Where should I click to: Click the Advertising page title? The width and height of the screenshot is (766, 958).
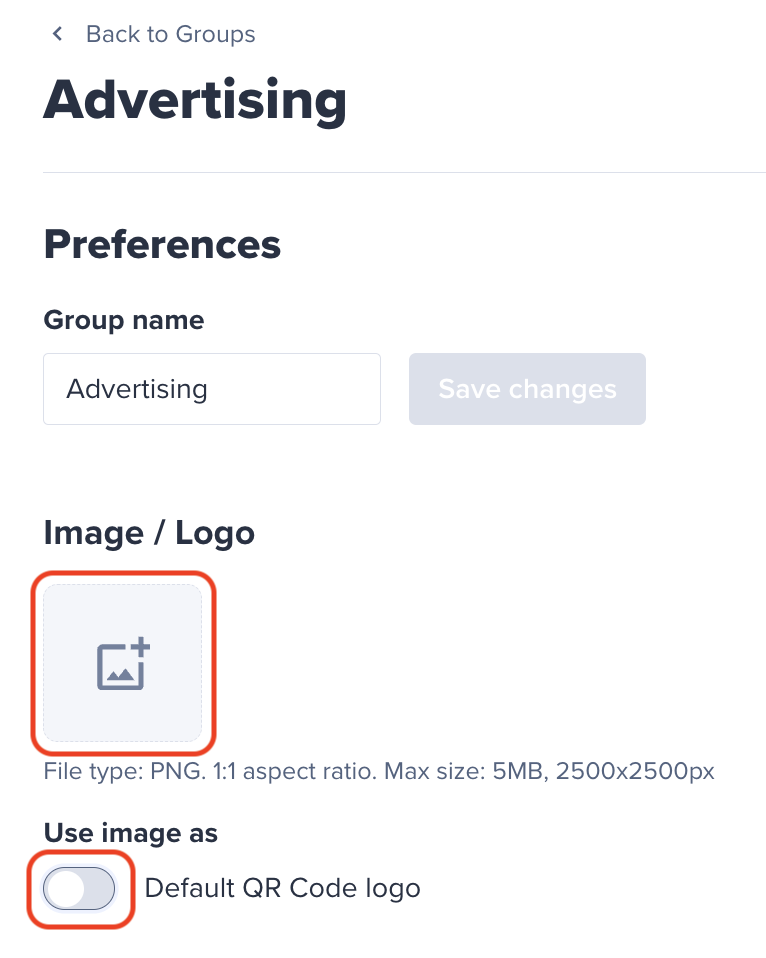[x=195, y=101]
